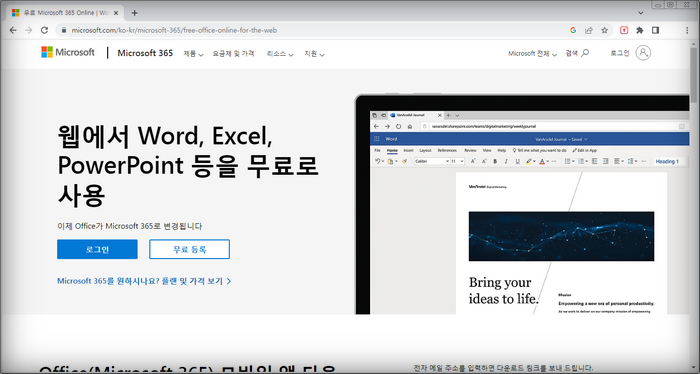Open the Chrome three-dot menu
Image resolution: width=700 pixels, height=374 pixels.
pos(687,30)
